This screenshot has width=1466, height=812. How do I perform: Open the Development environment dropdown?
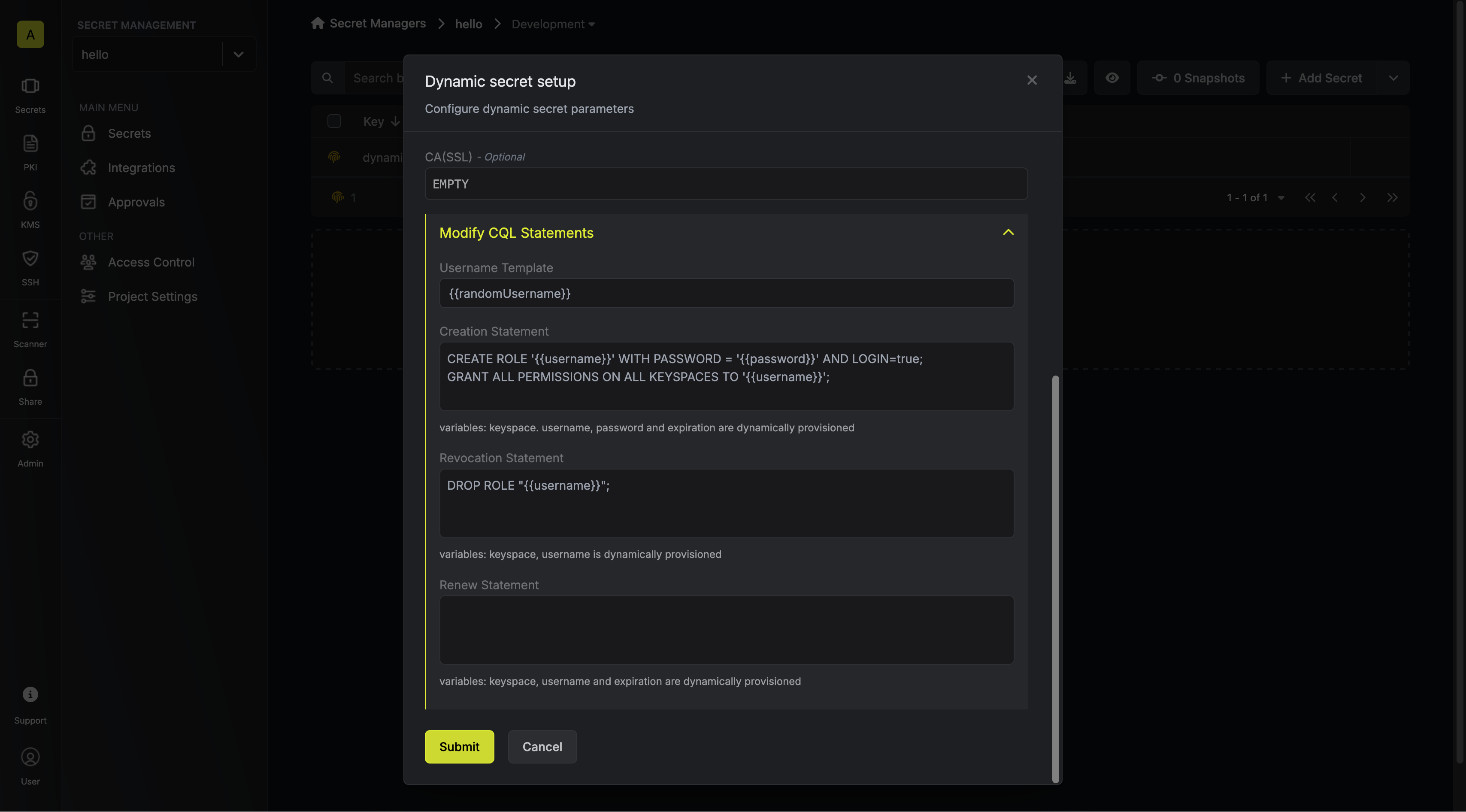pyautogui.click(x=553, y=24)
